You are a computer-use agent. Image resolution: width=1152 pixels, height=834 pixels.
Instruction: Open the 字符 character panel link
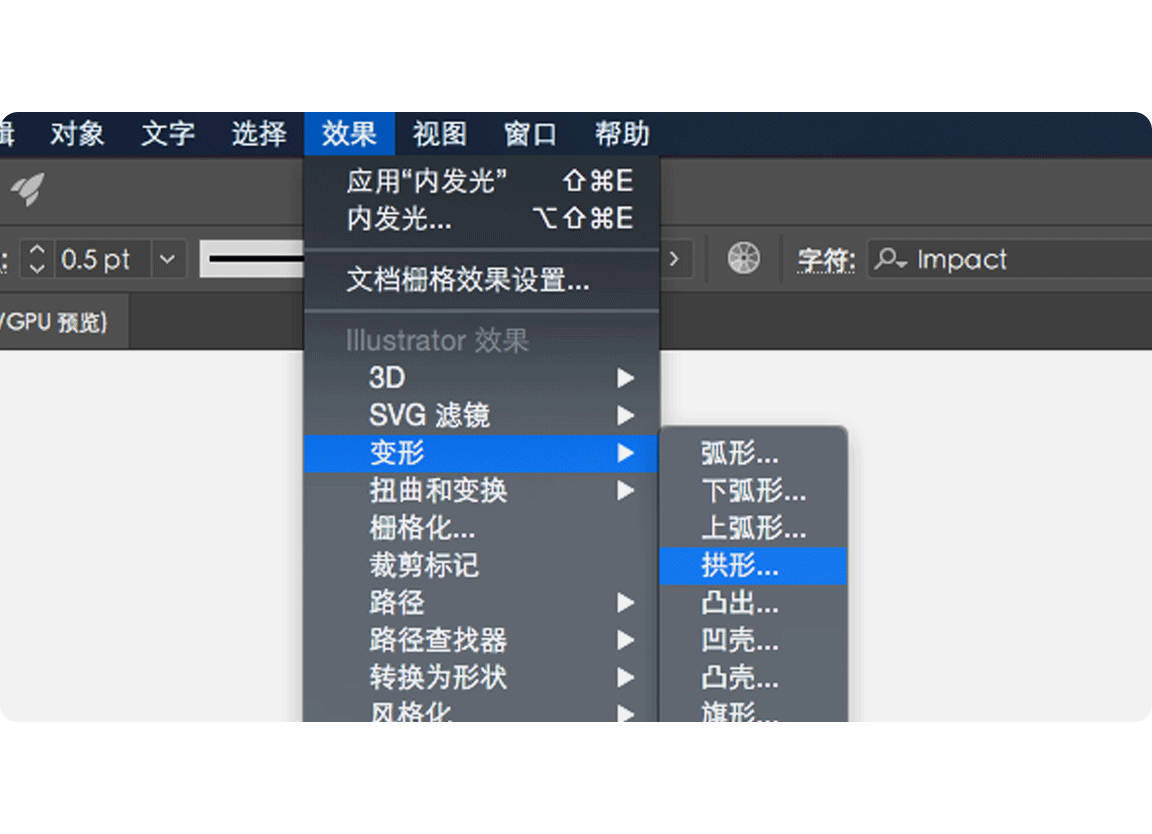coord(827,259)
